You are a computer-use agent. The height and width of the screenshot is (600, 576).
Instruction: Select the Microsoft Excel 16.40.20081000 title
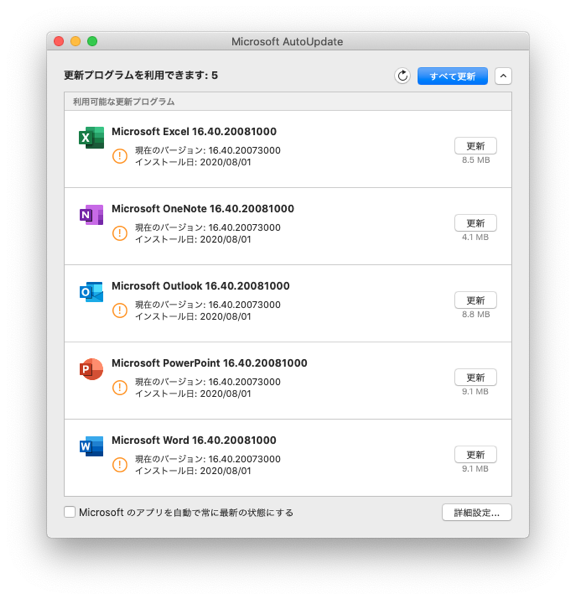point(194,132)
